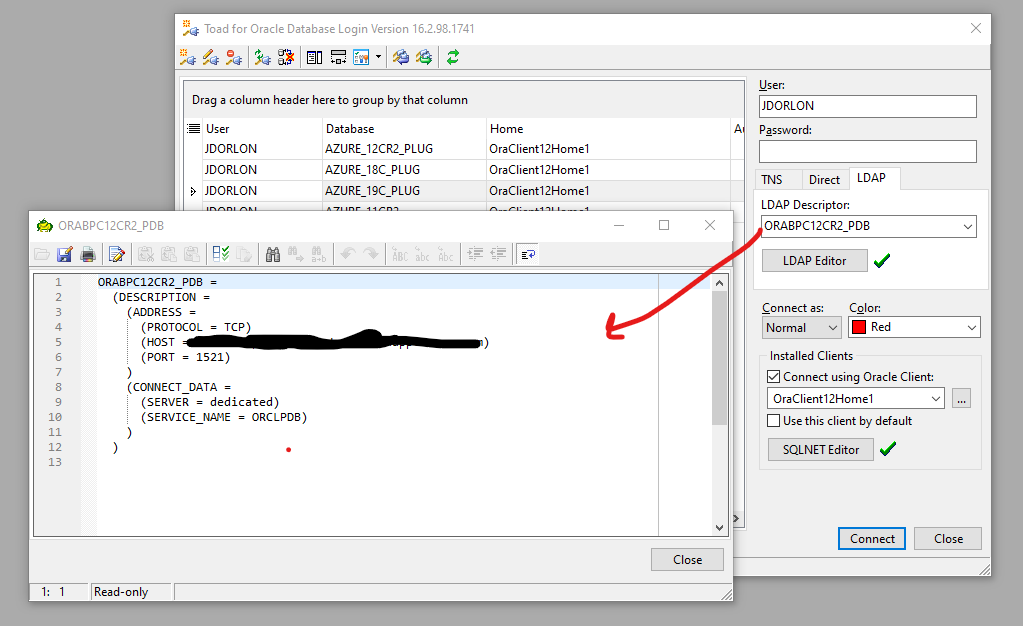Click the Password input field
Viewport: 1023px width, 626px height.
tap(866, 150)
